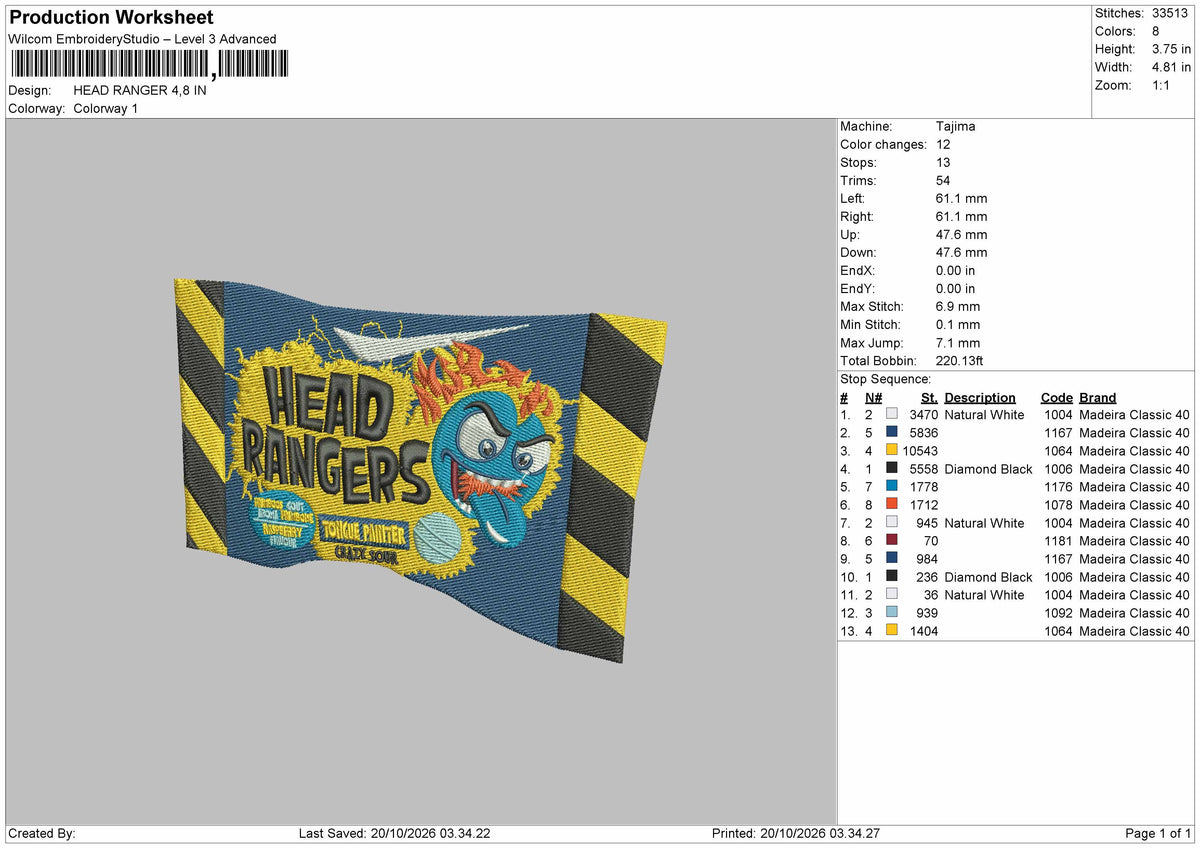This screenshot has height=848, width=1200.
Task: Select the orange swatch in stop 6
Action: [x=891, y=504]
